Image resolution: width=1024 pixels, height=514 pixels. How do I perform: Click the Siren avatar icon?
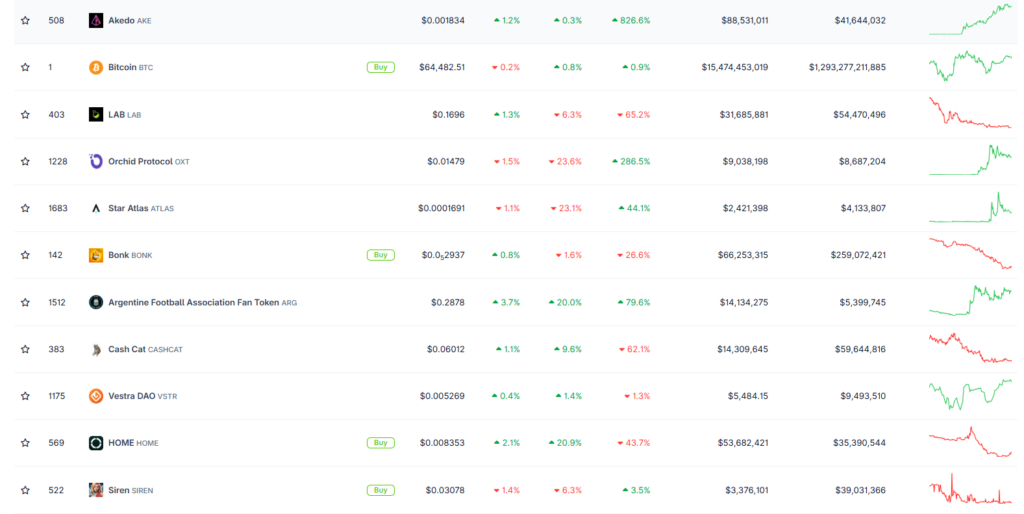pos(96,490)
